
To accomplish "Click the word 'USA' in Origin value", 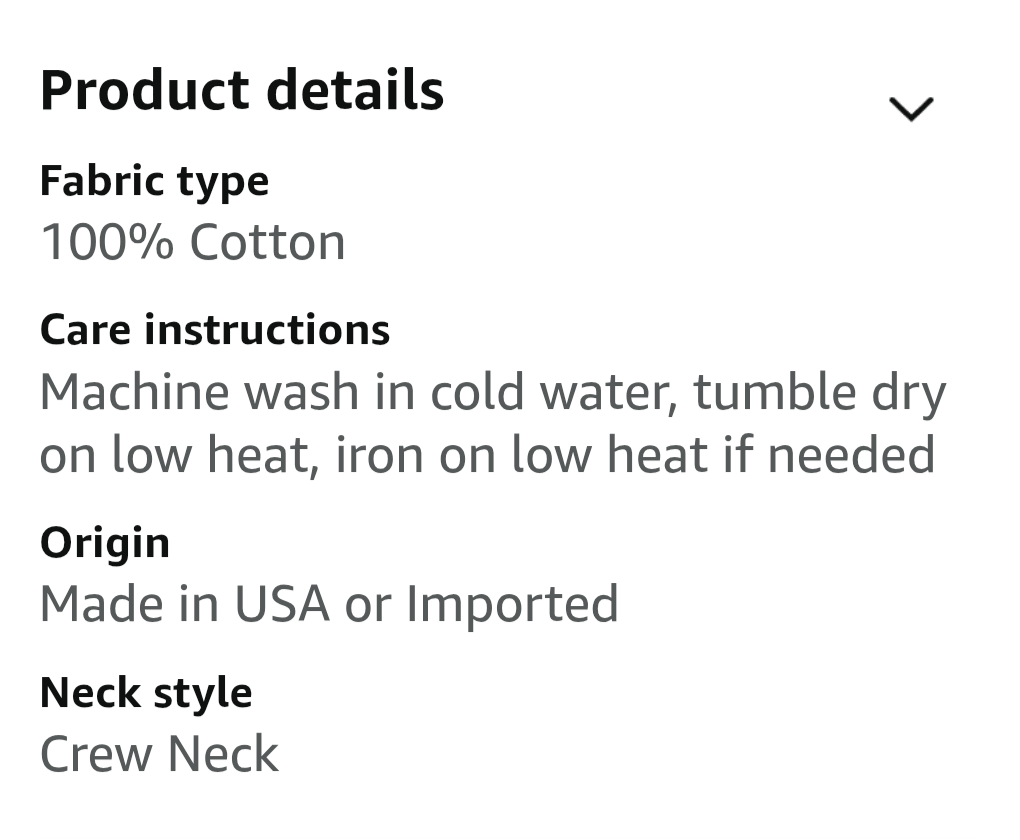I will click(282, 604).
